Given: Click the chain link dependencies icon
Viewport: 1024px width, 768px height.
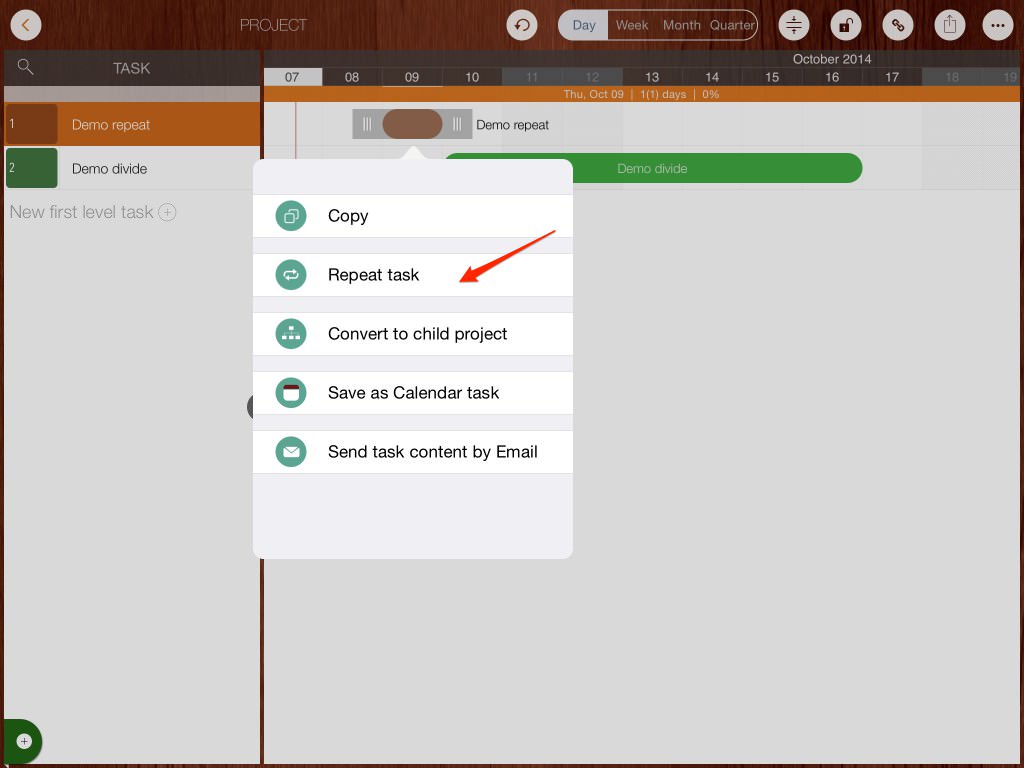Looking at the screenshot, I should pyautogui.click(x=898, y=25).
